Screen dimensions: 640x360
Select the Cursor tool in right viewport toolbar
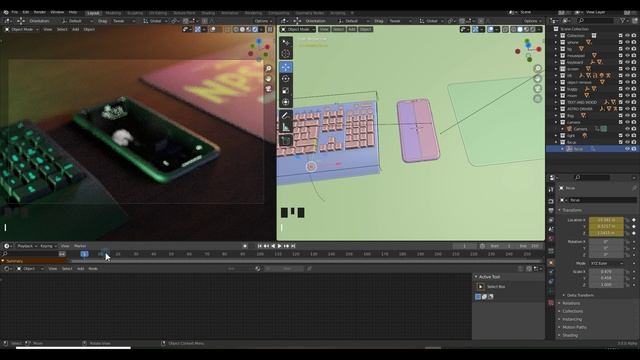click(286, 54)
